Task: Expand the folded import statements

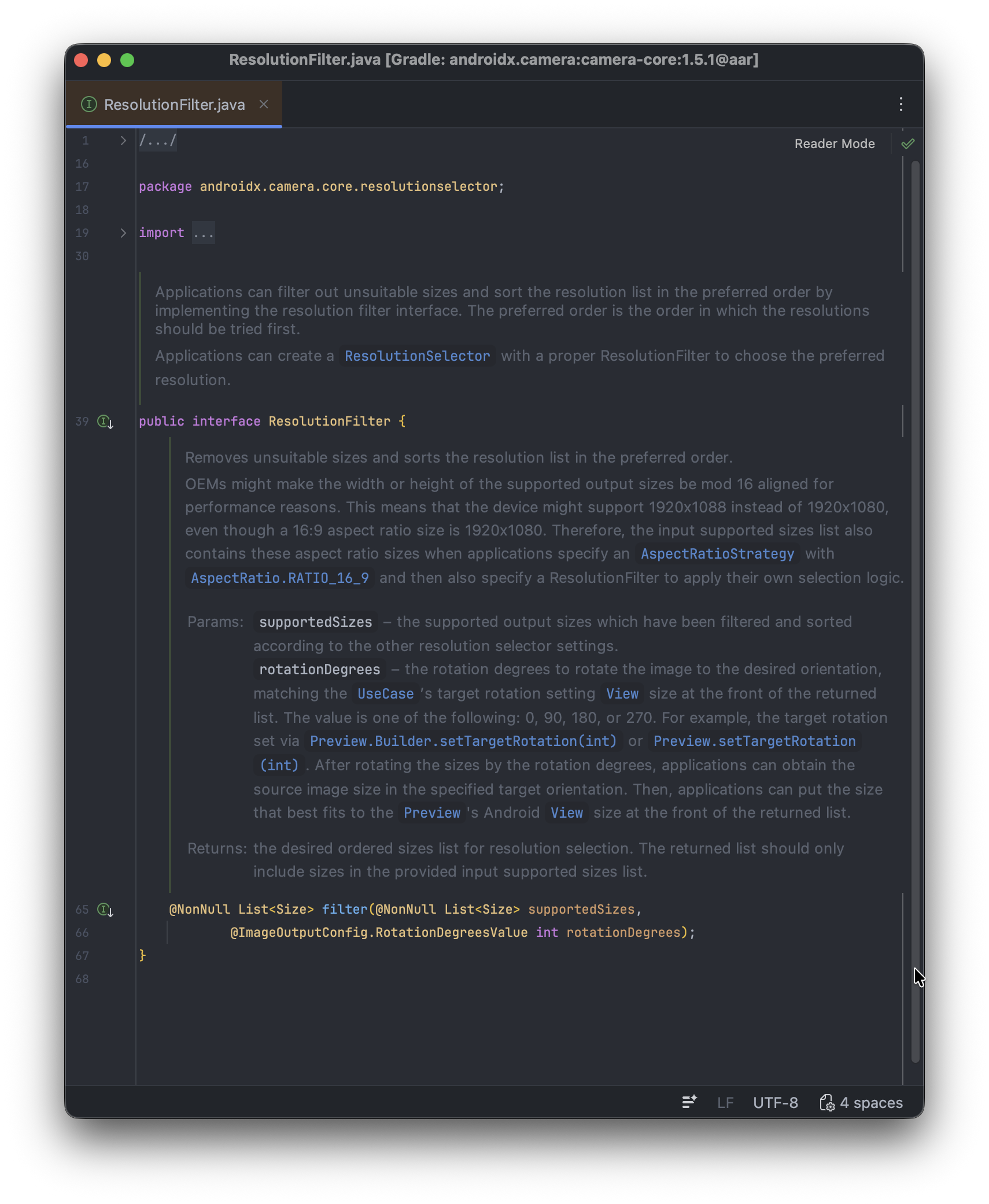Action: 123,233
